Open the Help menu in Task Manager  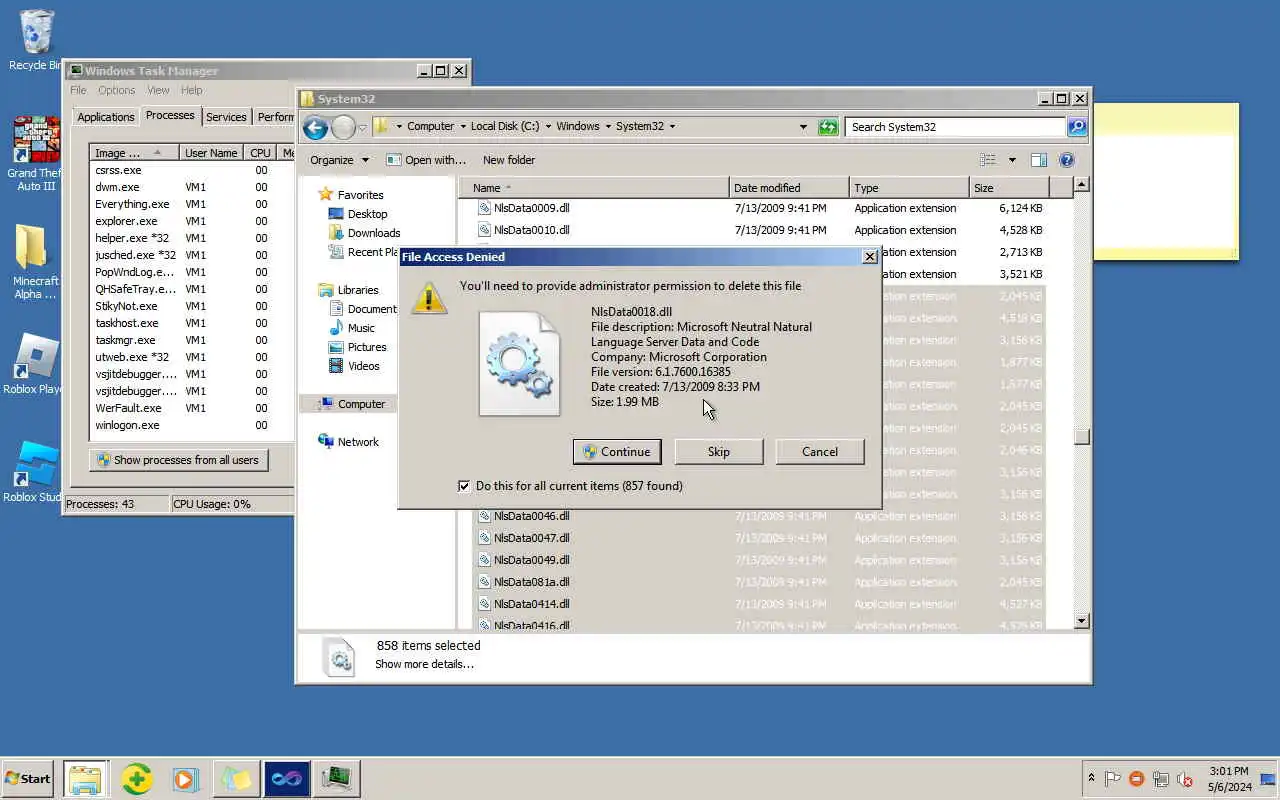pos(191,90)
